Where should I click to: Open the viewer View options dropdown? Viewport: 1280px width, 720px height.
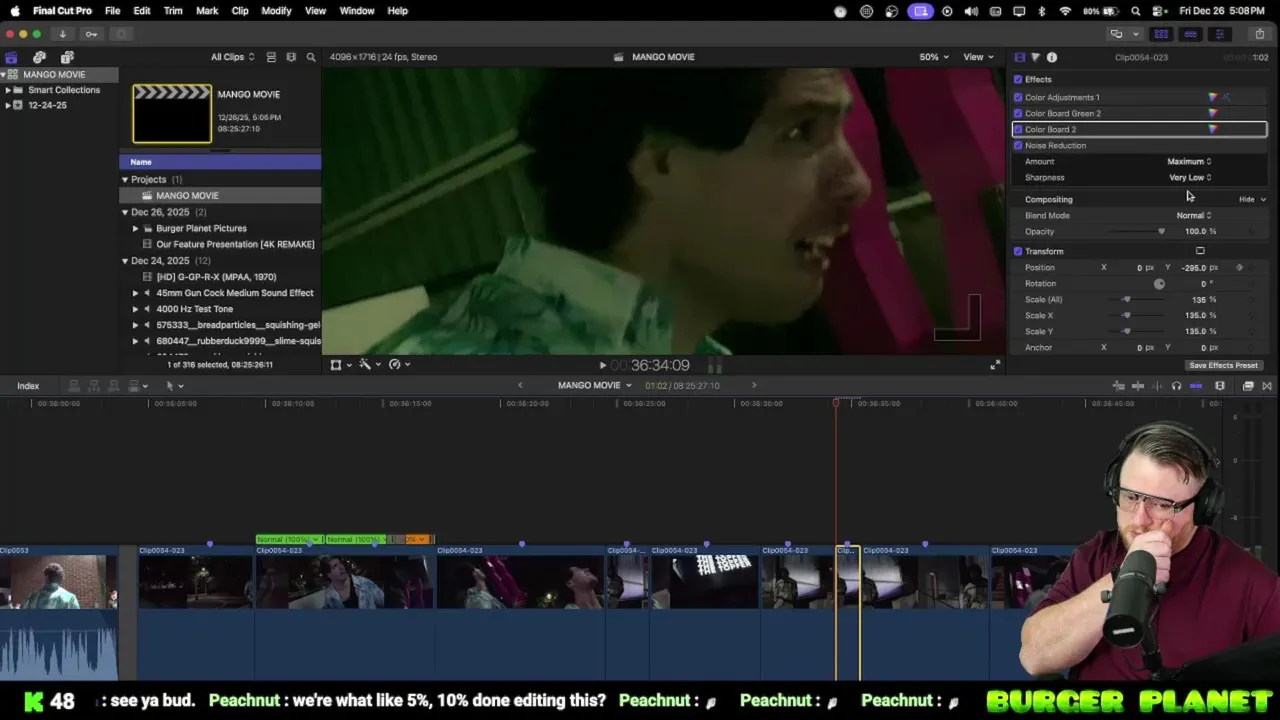click(977, 57)
